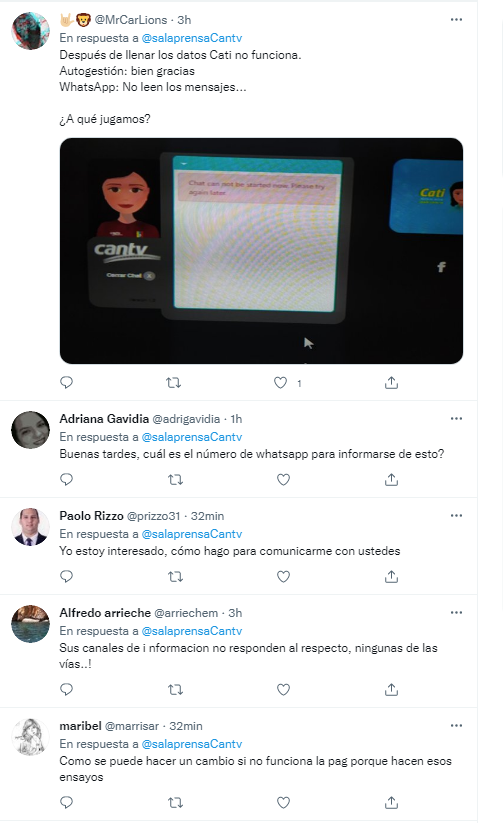Open the Cati chat error image
This screenshot has width=503, height=823.
pyautogui.click(x=261, y=251)
